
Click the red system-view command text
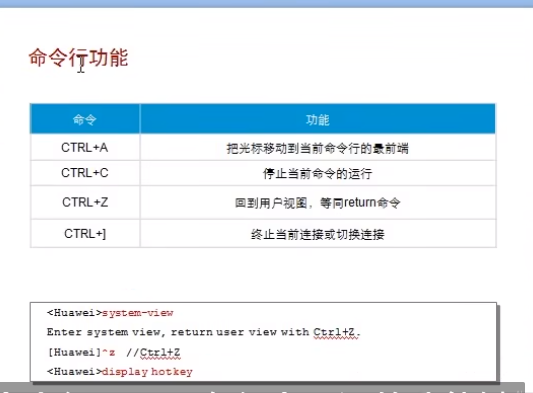[138, 312]
